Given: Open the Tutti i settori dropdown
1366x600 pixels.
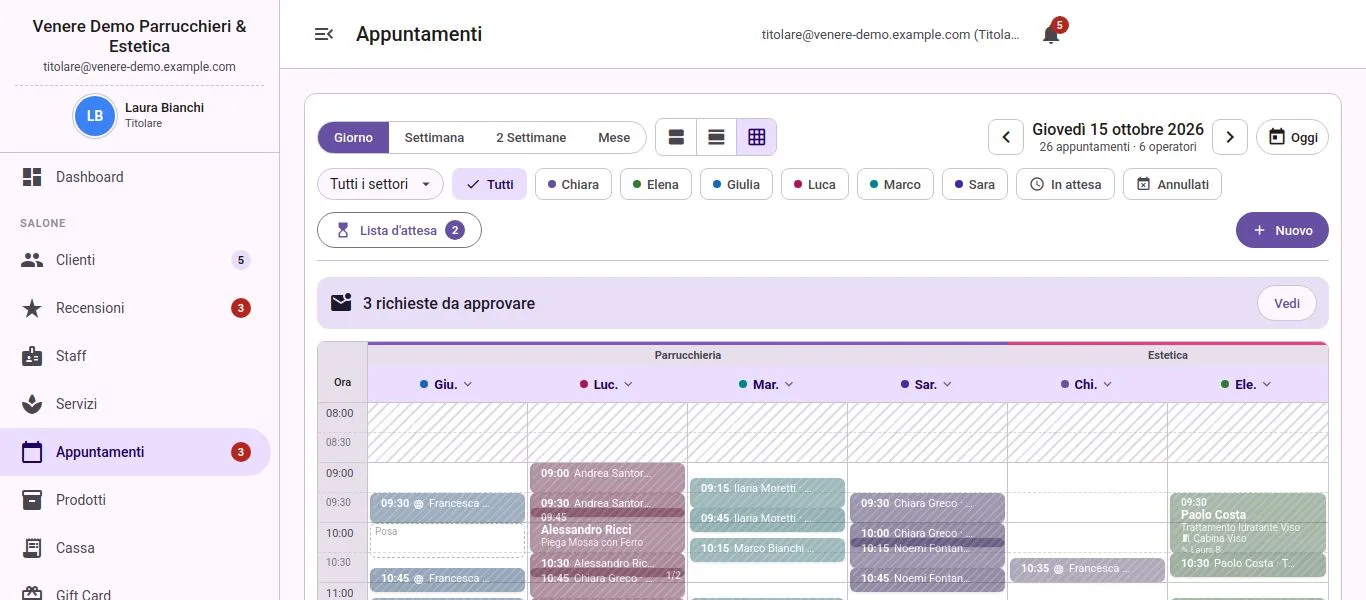Looking at the screenshot, I should point(380,184).
